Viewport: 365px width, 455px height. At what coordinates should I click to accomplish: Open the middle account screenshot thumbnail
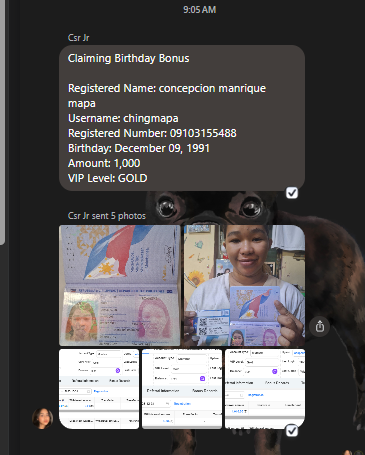(x=182, y=389)
